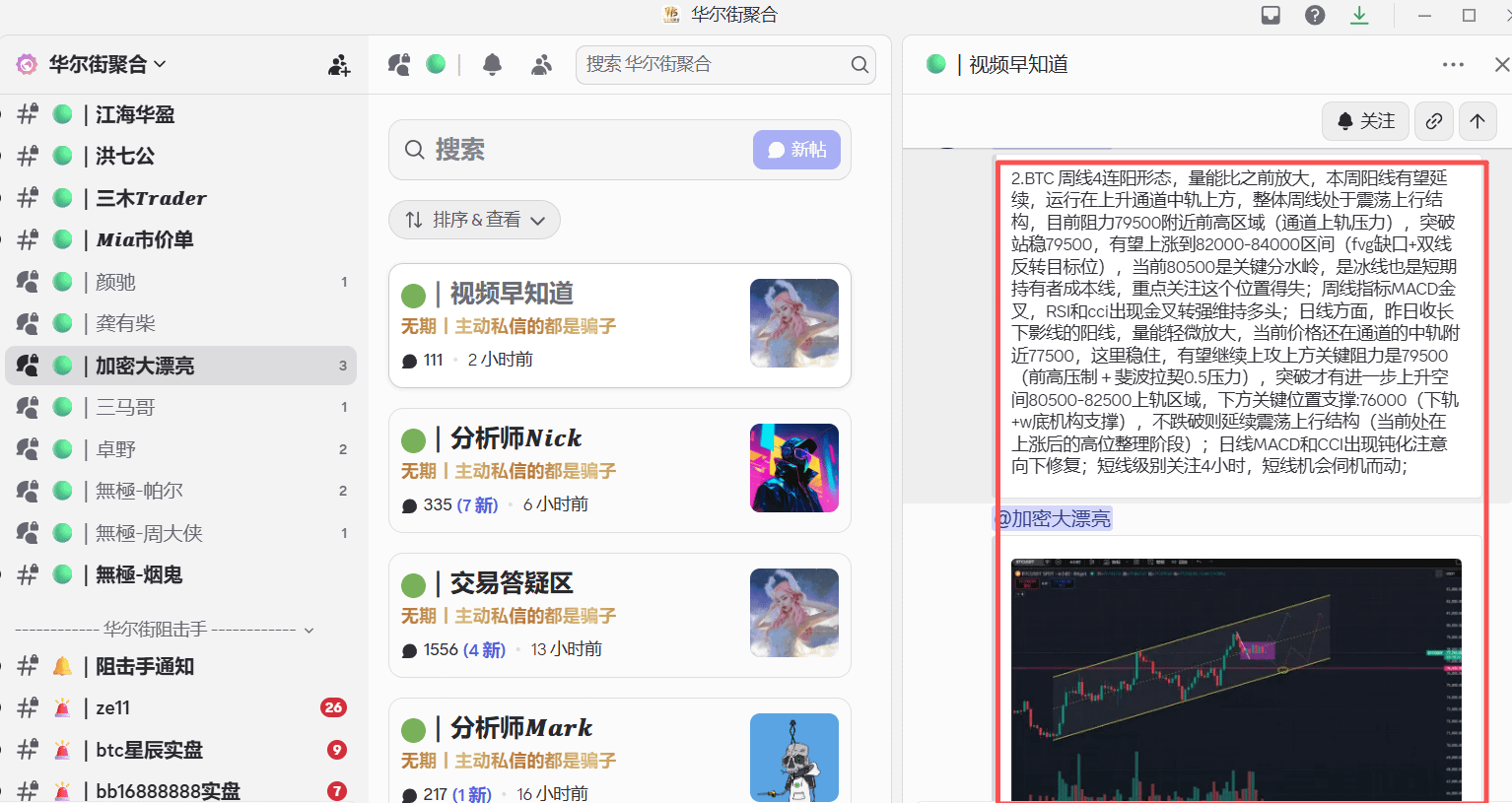Click the red badge 9 on btc星辰实盘

(x=337, y=750)
